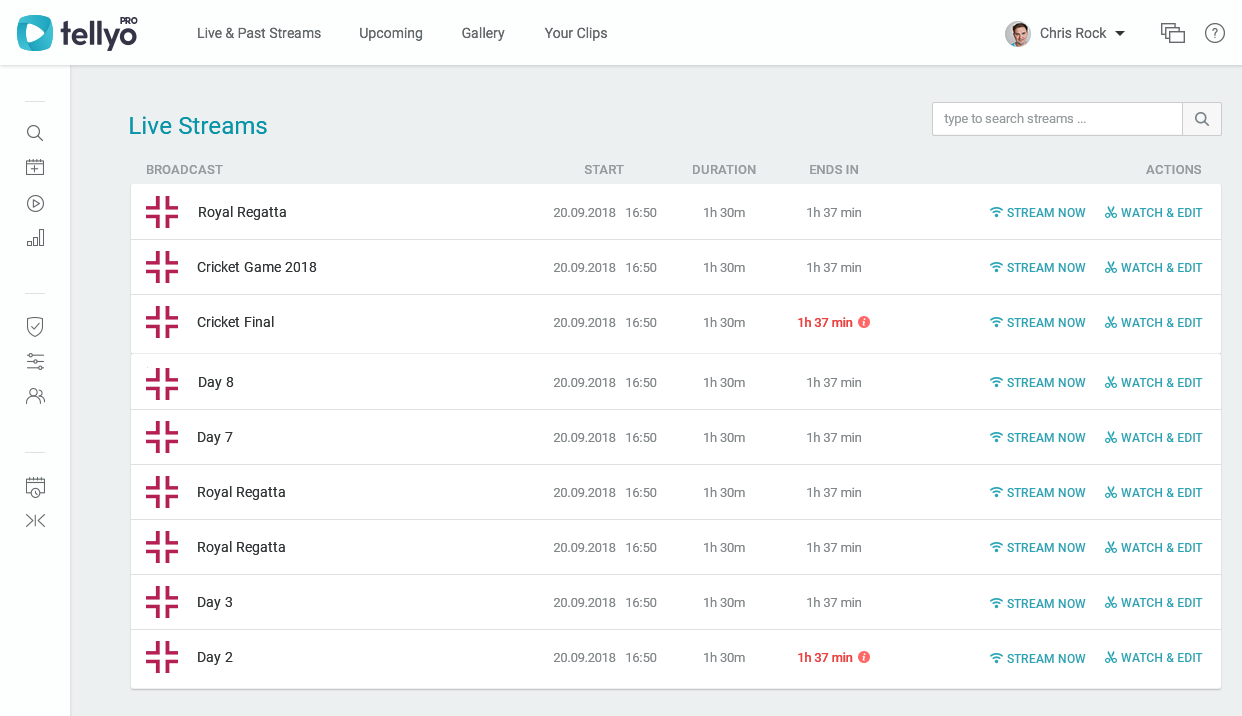Screen dimensions: 1242x716
Task: Select the 'Cricket Game 2018' broadcast name
Action: click(257, 267)
